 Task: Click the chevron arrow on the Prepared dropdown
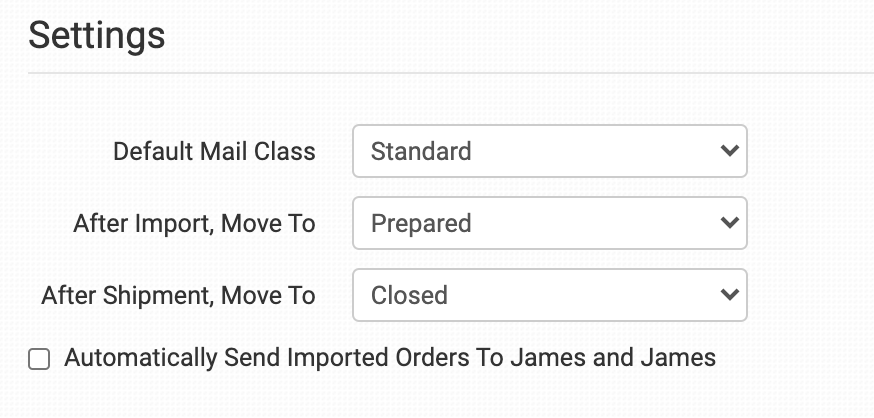click(728, 224)
